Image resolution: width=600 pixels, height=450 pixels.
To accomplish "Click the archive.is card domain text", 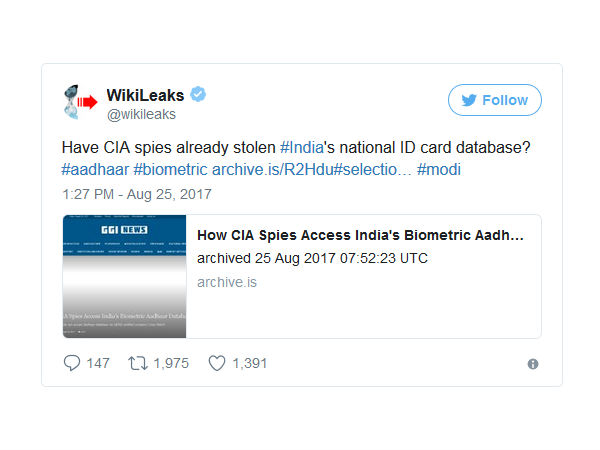I will click(227, 282).
